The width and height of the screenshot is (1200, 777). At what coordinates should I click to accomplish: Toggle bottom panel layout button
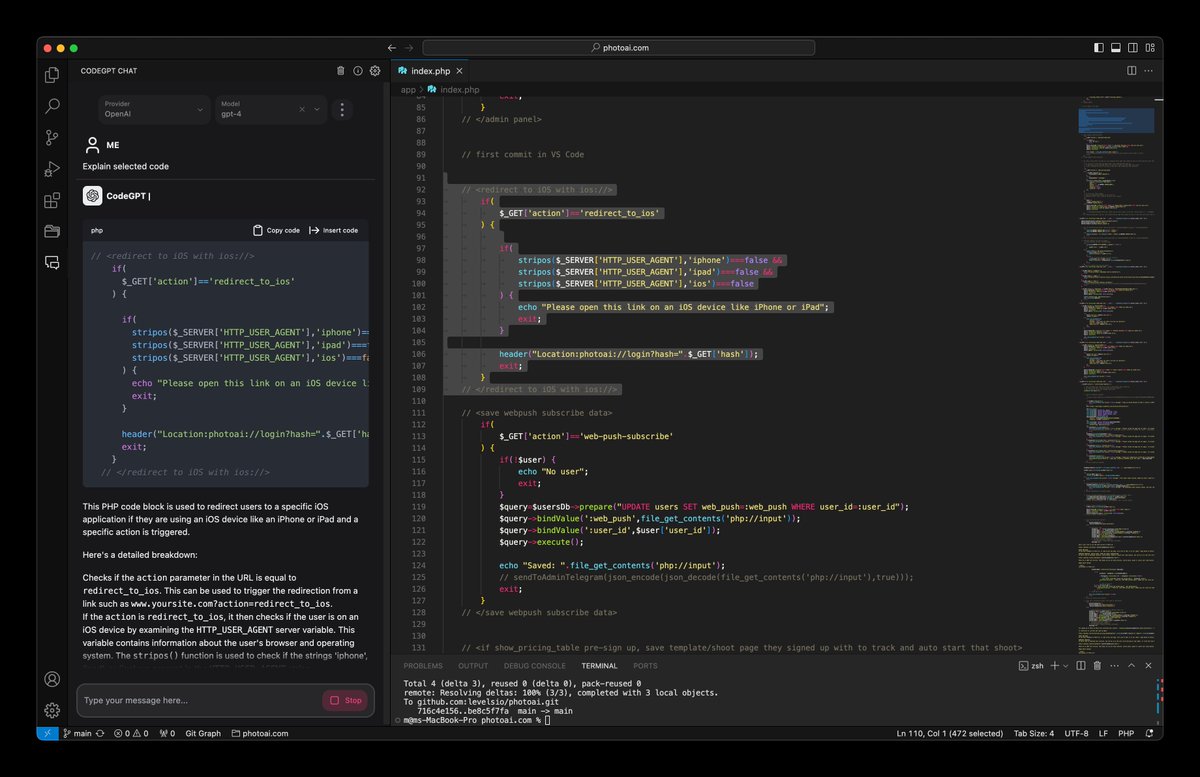coord(1116,47)
